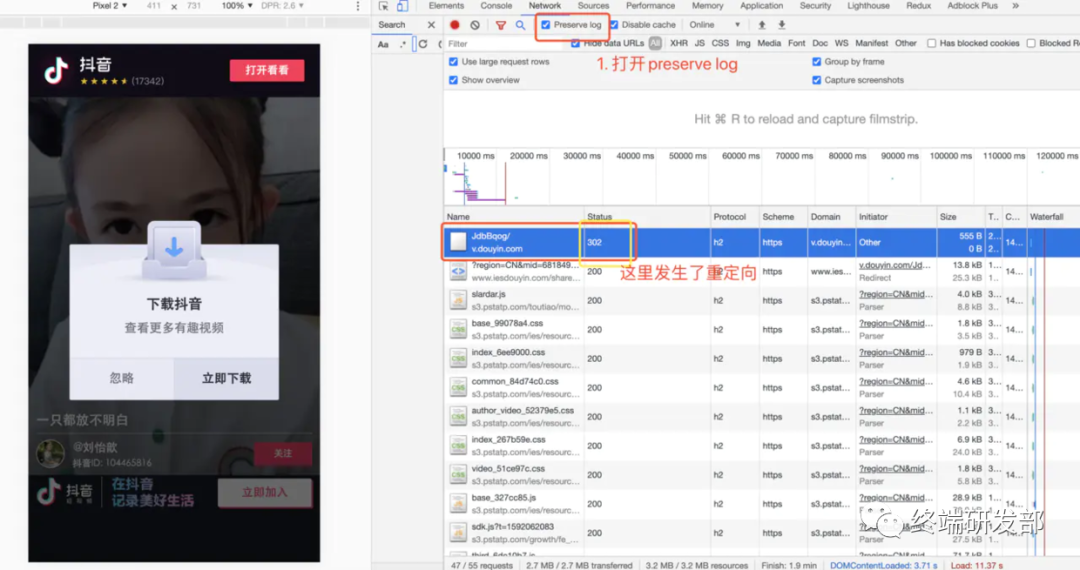
Task: Toggle the device toolbar icon
Action: (x=402, y=6)
